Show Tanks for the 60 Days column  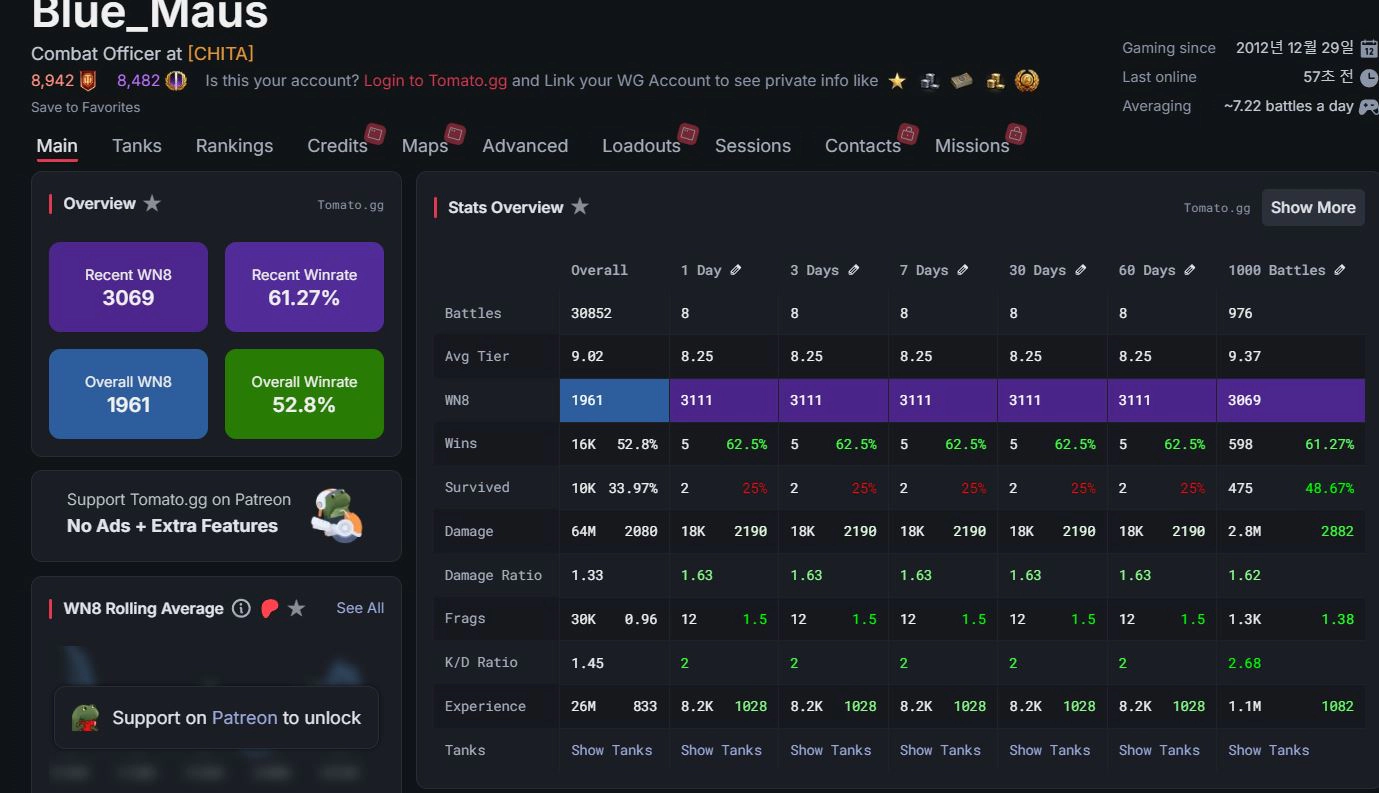click(x=1159, y=750)
